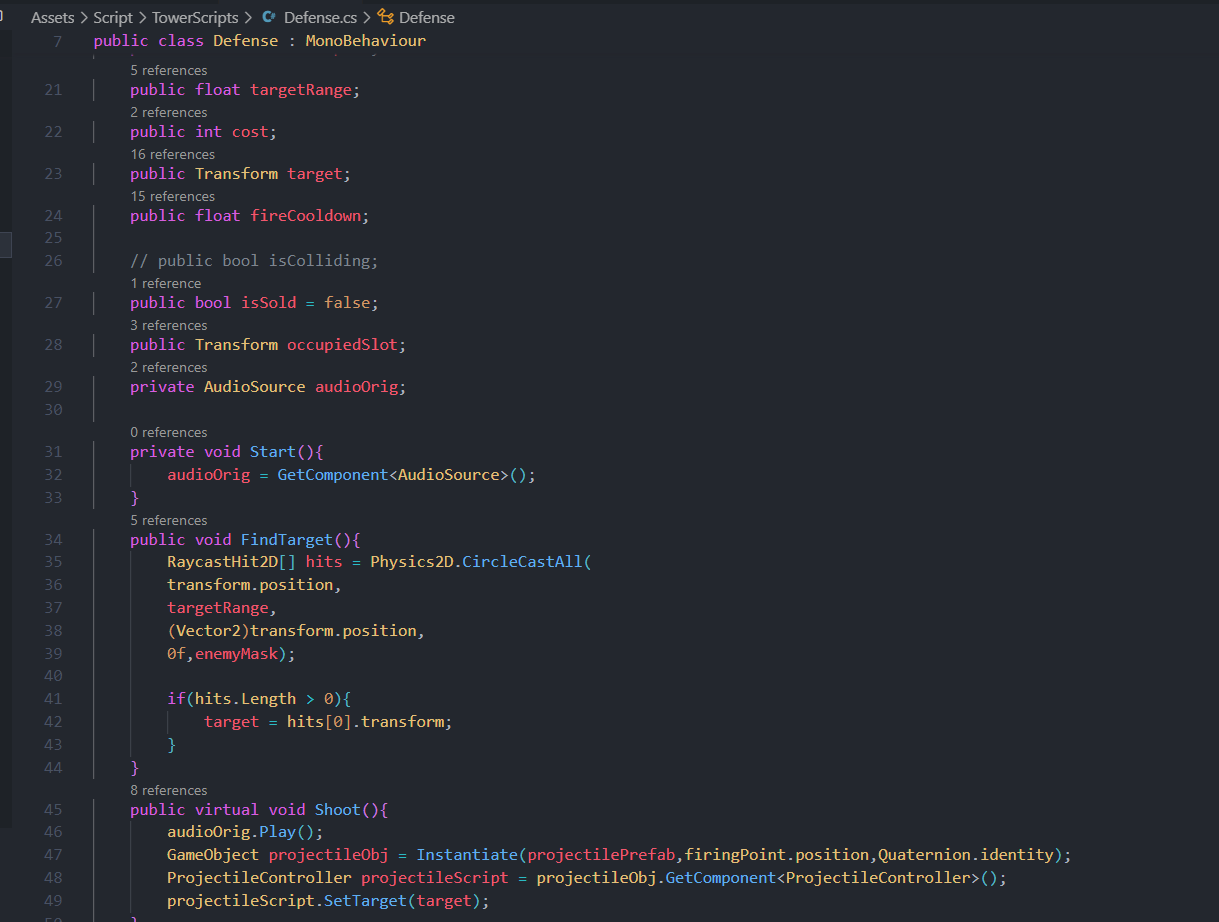Viewport: 1219px width, 922px height.
Task: Click RaycastHit2D on line 35
Action: pyautogui.click(x=222, y=562)
